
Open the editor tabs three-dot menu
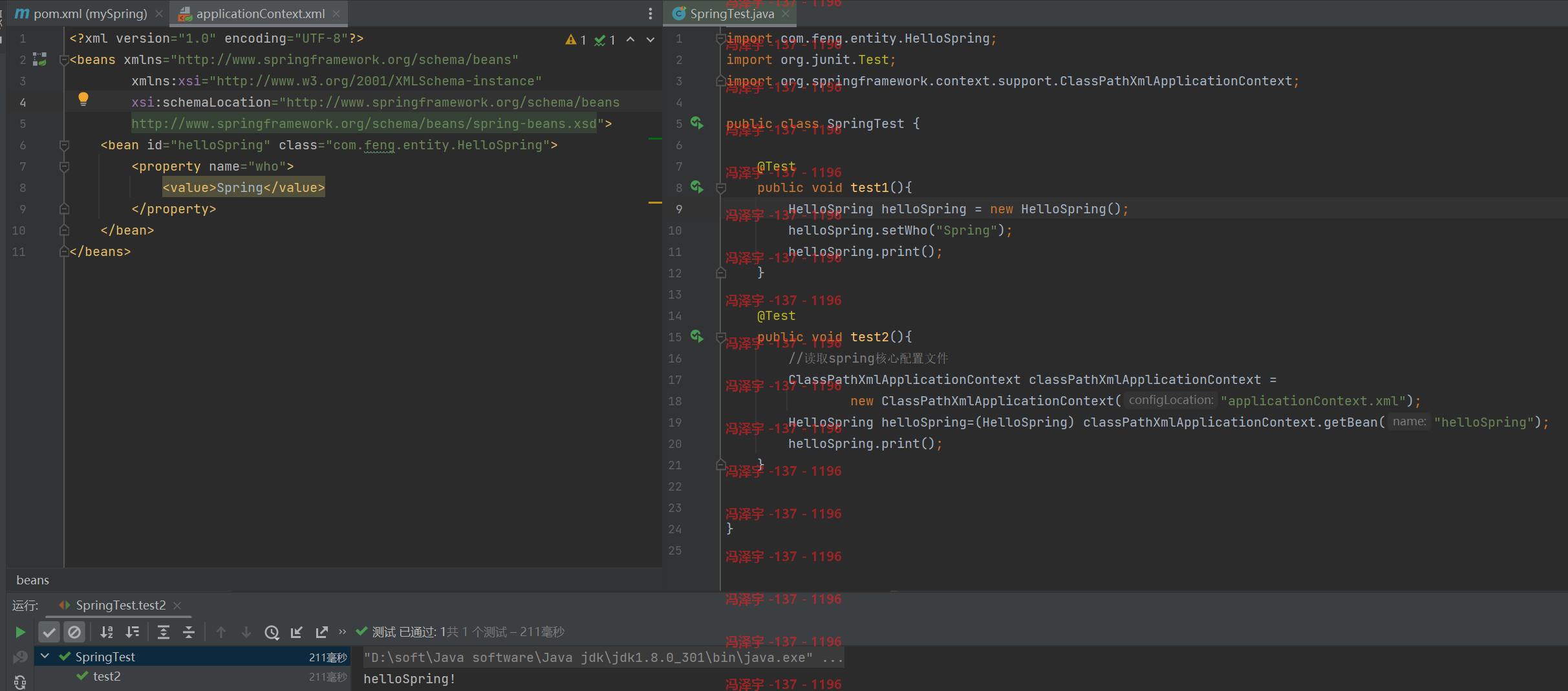coord(650,14)
